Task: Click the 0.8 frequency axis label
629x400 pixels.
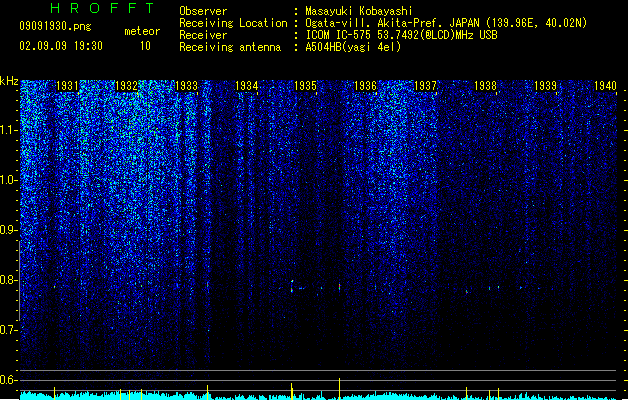Action: (x=8, y=280)
